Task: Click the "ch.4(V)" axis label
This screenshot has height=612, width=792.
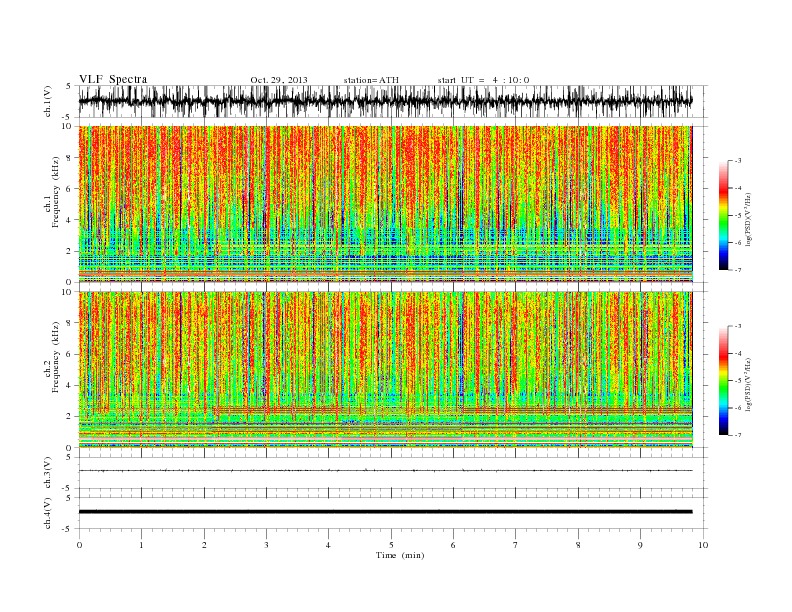Action: (x=48, y=514)
